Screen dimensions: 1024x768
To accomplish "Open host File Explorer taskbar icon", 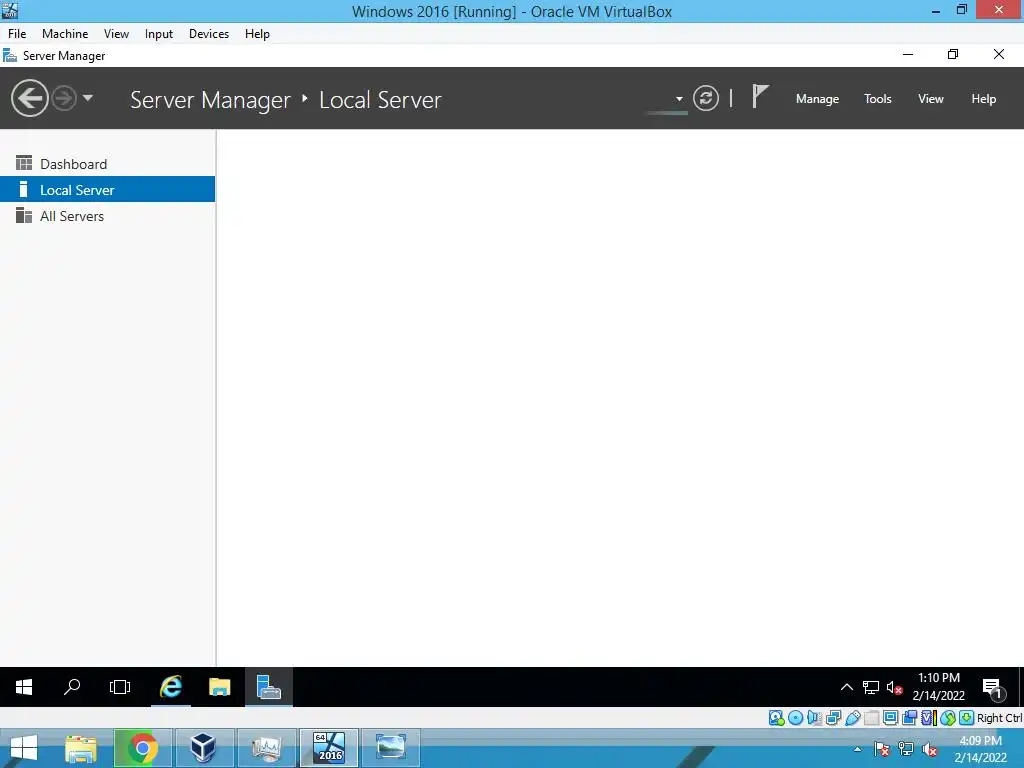I will pyautogui.click(x=81, y=748).
